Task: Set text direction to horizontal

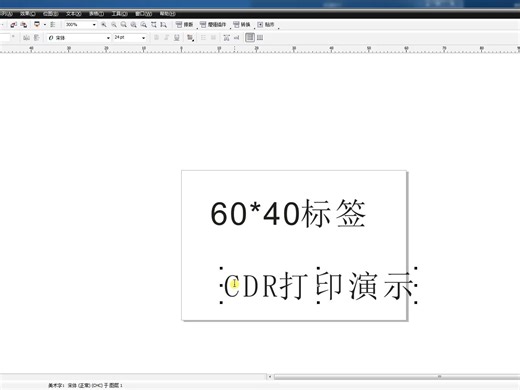Action: pyautogui.click(x=250, y=37)
